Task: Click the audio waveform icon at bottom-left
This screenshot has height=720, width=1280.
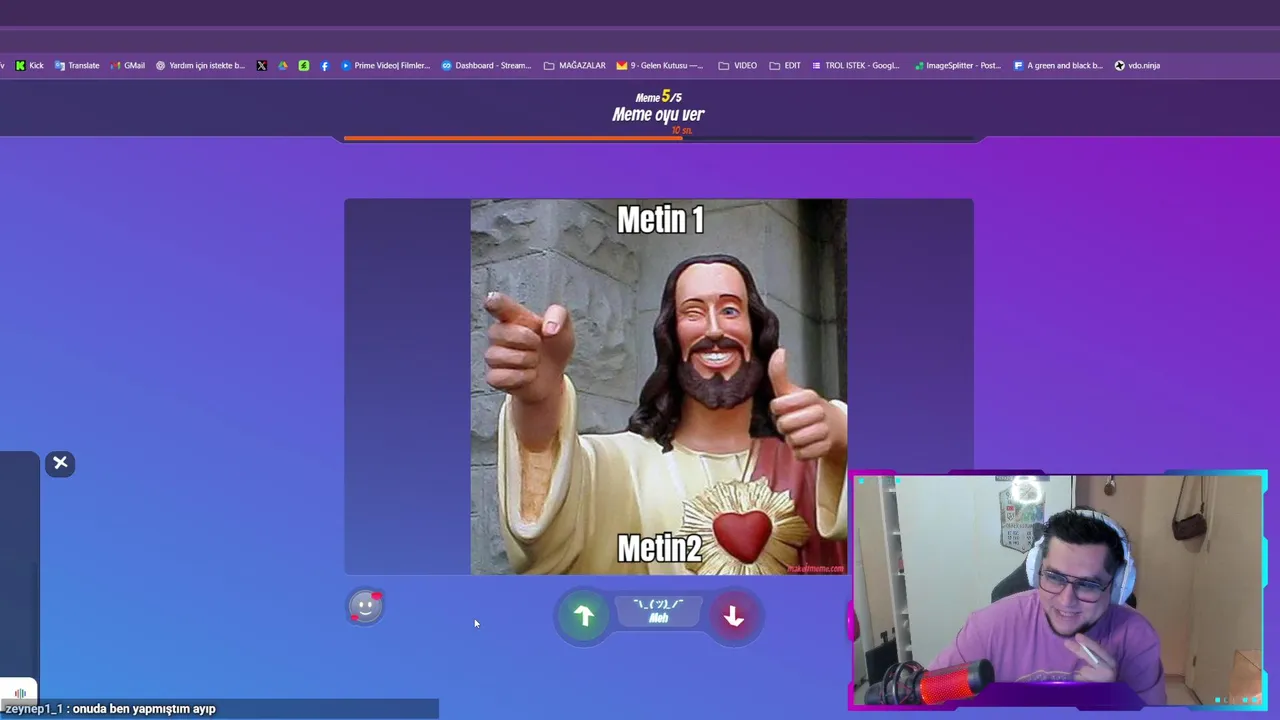Action: point(20,693)
